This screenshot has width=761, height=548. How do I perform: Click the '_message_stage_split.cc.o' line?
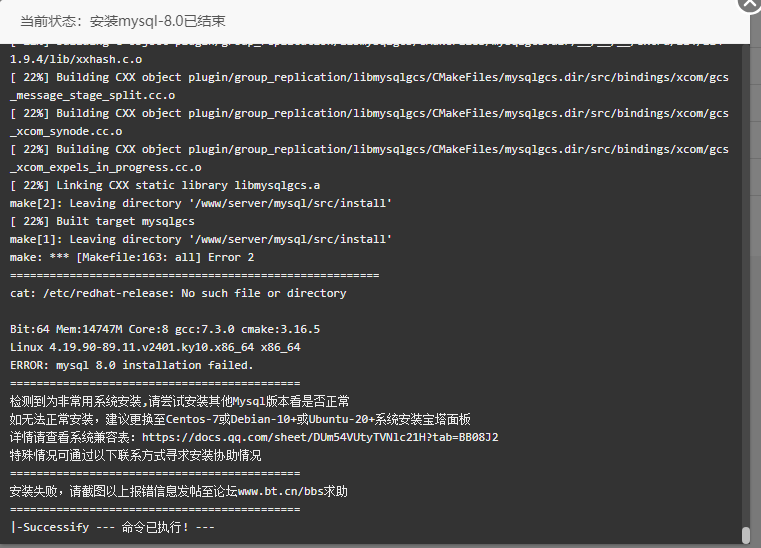pos(93,96)
